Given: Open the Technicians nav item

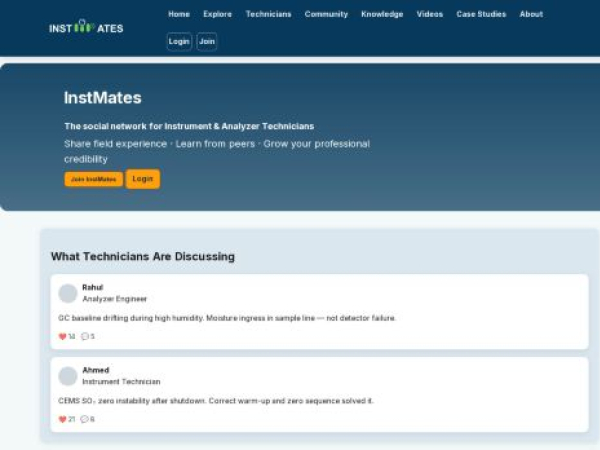Looking at the screenshot, I should pos(268,14).
